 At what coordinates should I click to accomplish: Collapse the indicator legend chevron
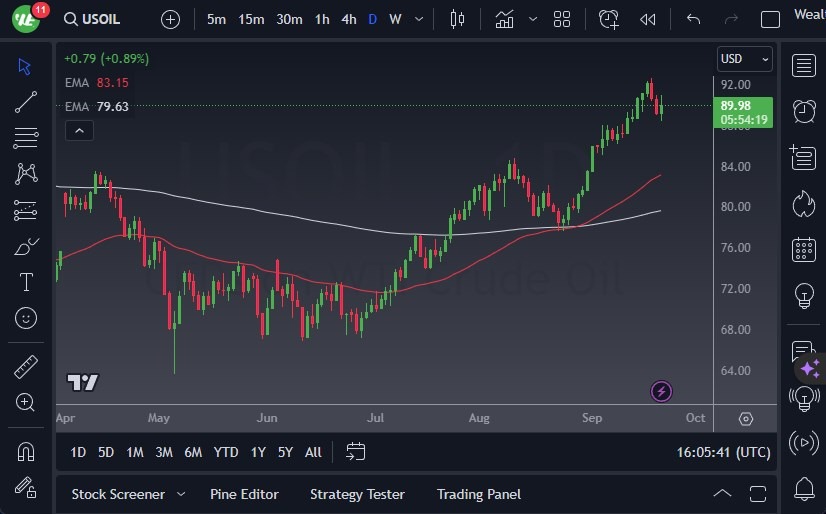click(79, 130)
